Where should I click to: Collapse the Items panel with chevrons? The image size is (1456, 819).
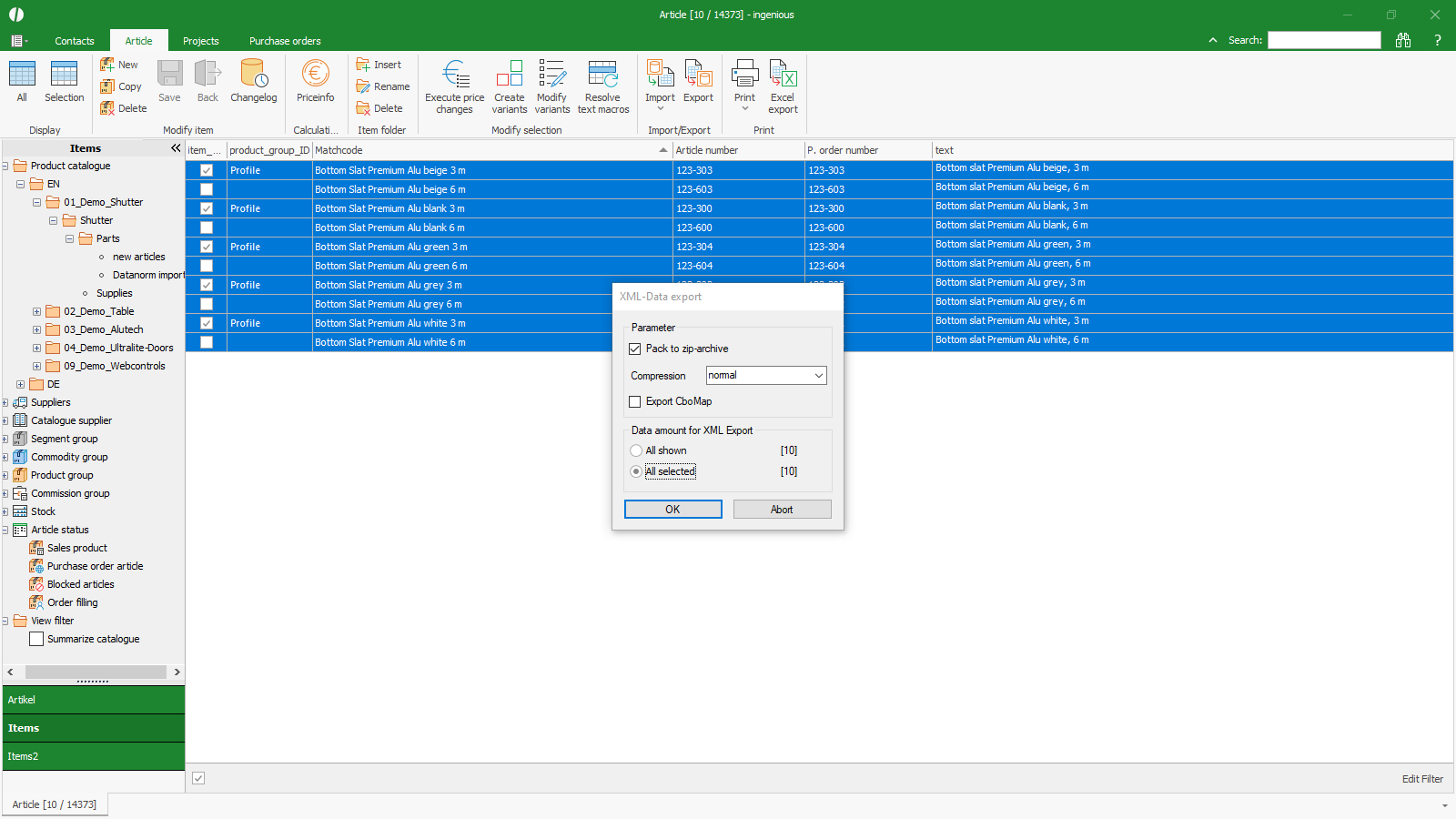point(176,147)
